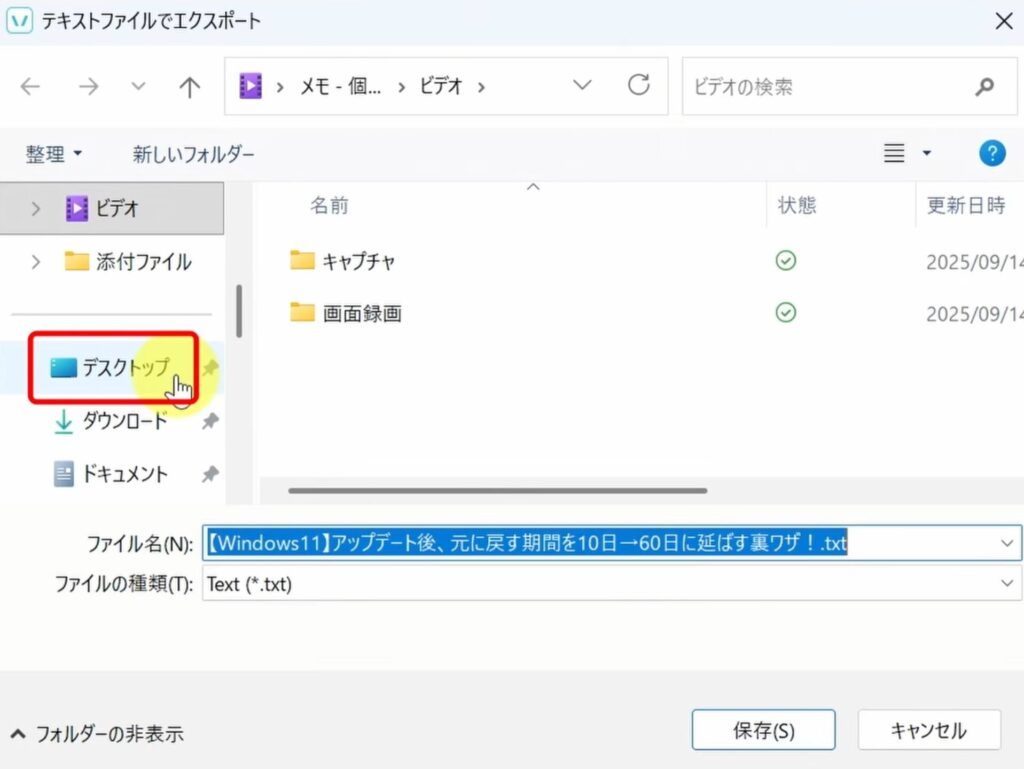
Task: Expand the ビデオ tree node
Action: (36, 208)
